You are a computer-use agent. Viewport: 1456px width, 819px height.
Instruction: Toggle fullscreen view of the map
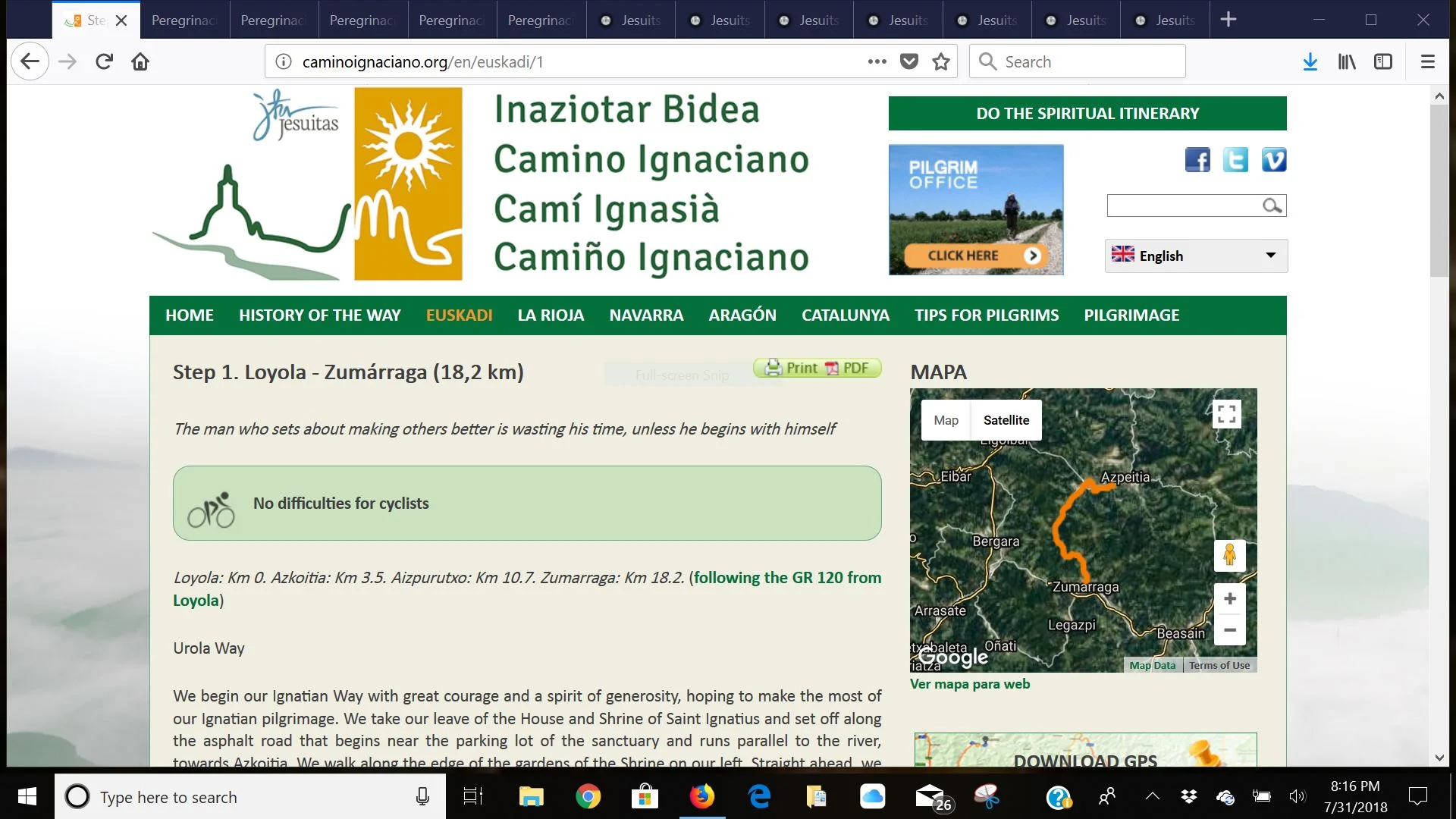[1226, 414]
